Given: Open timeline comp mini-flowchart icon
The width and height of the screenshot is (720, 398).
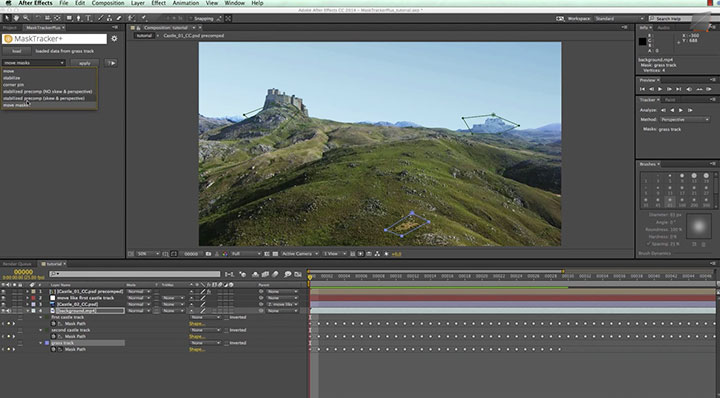Looking at the screenshot, I should click(230, 274).
